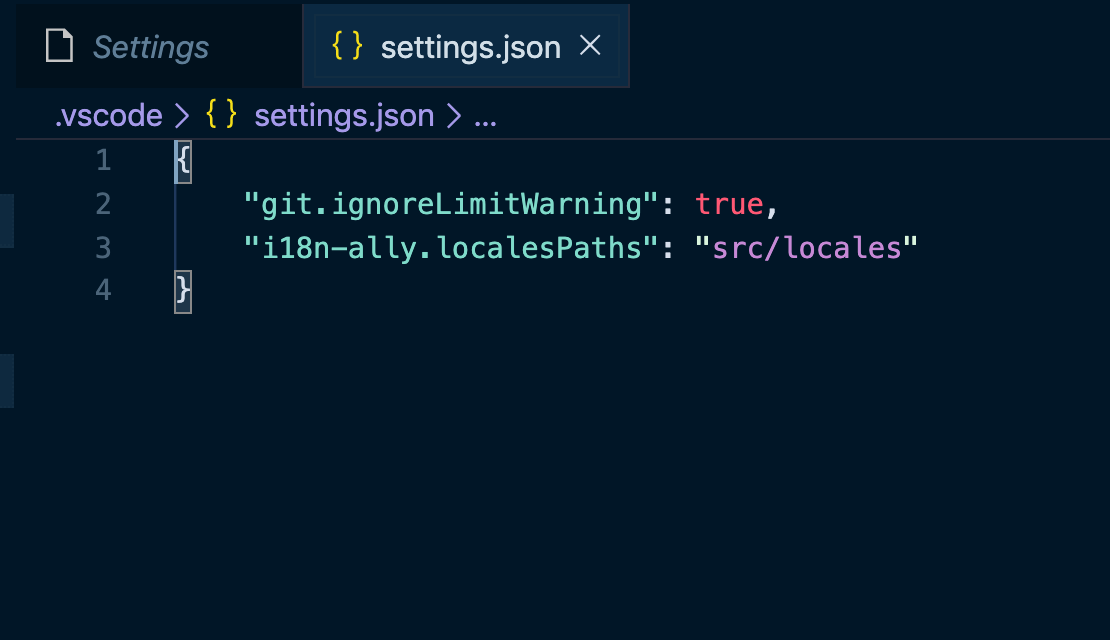Image resolution: width=1110 pixels, height=640 pixels.
Task: Open the ... breadcrumb symbol picker
Action: click(x=485, y=118)
